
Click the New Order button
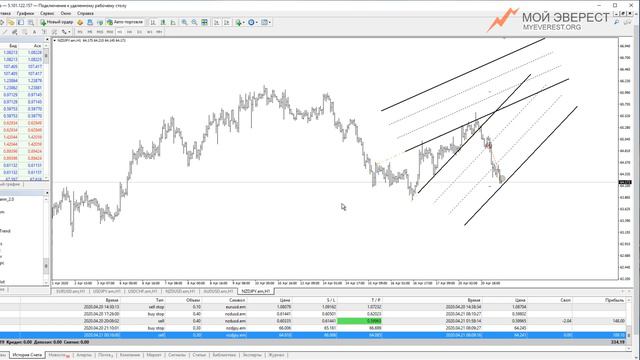tap(56, 22)
